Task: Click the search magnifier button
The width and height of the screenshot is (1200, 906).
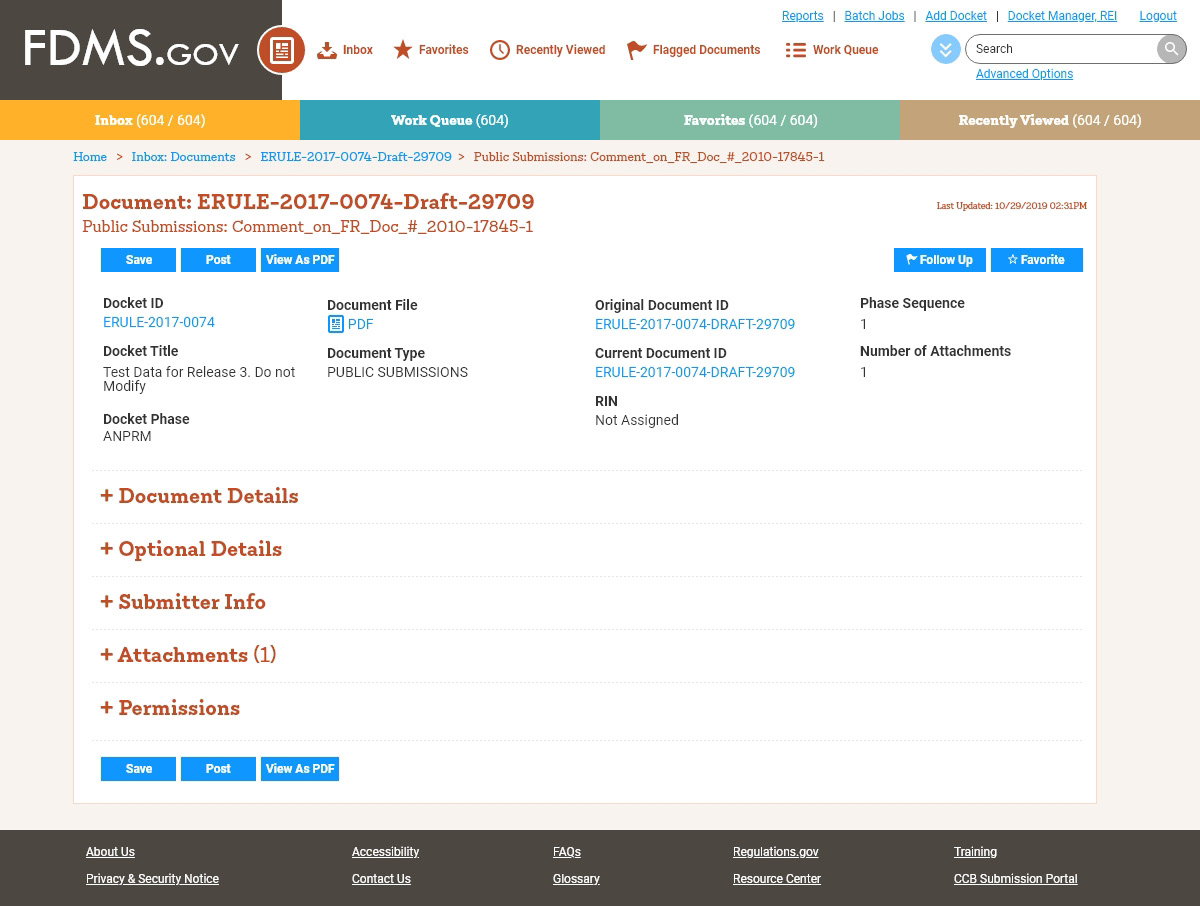Action: [x=1171, y=49]
